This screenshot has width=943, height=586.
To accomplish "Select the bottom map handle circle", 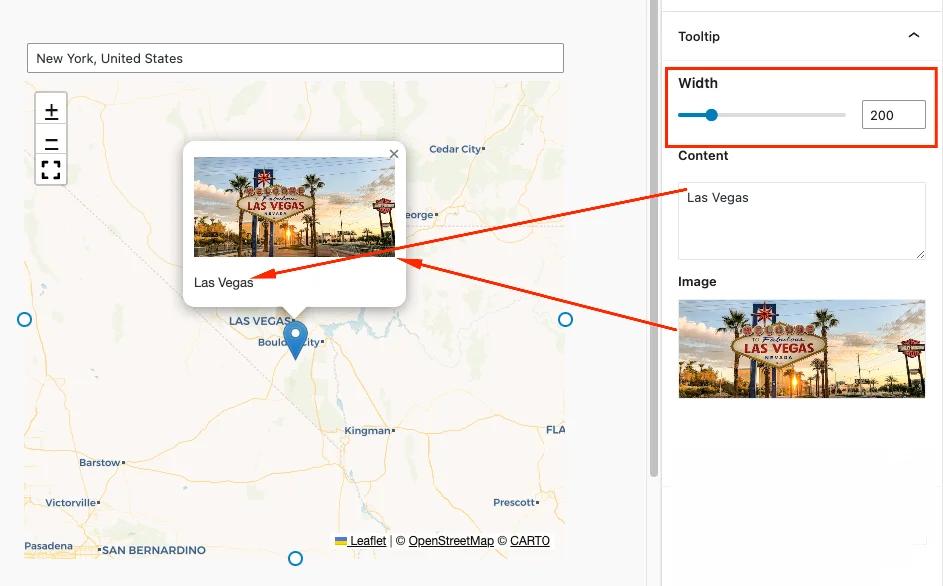I will tap(295, 558).
